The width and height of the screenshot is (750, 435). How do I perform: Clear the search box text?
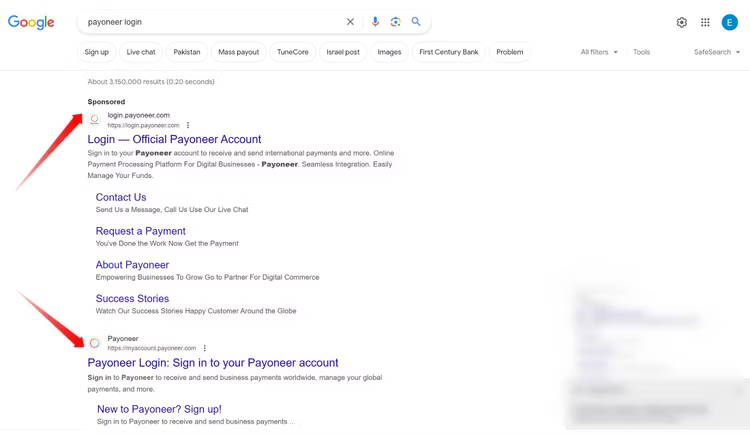point(350,22)
